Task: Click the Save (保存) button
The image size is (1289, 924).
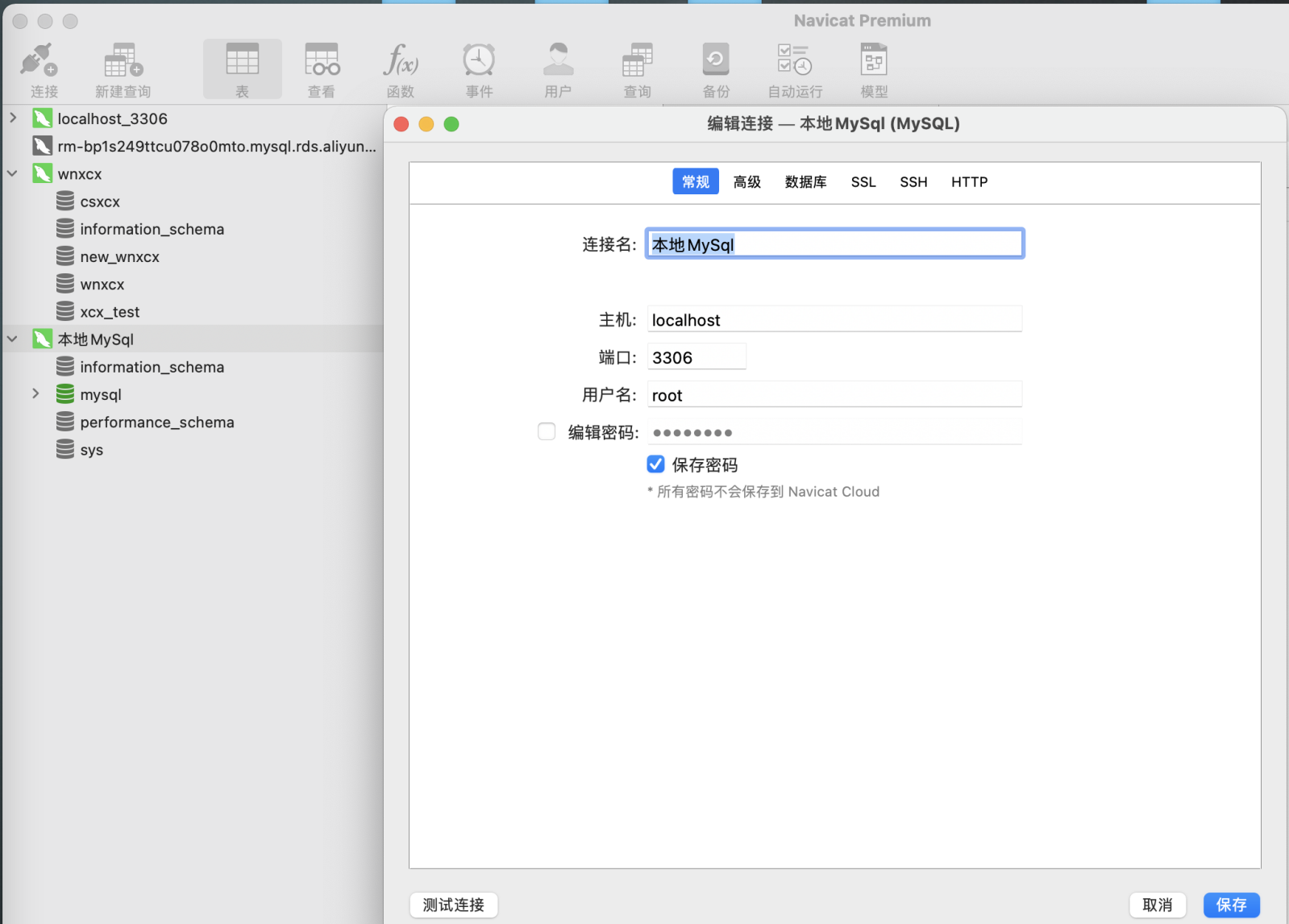Action: [x=1232, y=905]
